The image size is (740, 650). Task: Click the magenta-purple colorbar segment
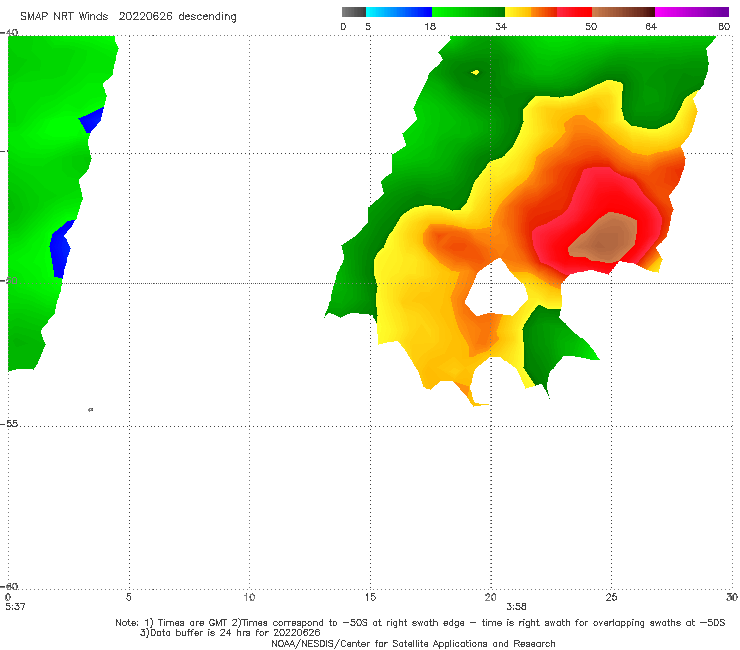tap(692, 12)
